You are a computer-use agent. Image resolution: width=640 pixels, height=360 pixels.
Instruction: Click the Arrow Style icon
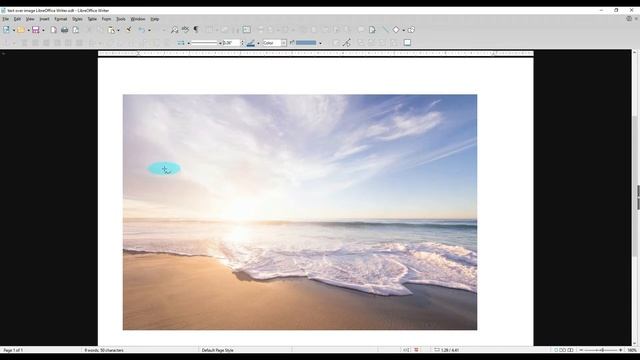tap(181, 42)
